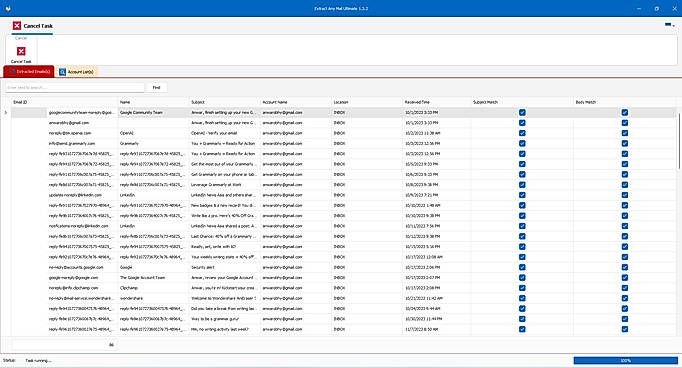Click the red X icon beside Cancel Task title
This screenshot has width=682, height=368.
17,26
